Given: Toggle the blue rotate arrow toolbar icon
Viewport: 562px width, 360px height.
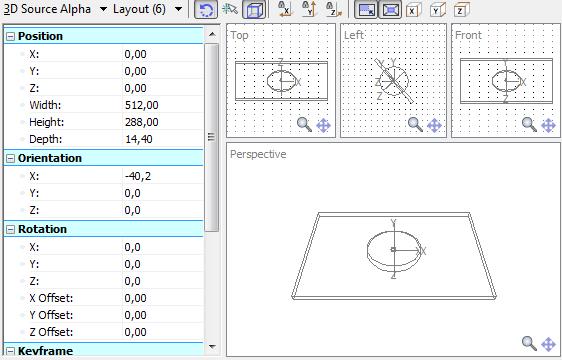Looking at the screenshot, I should click(206, 9).
